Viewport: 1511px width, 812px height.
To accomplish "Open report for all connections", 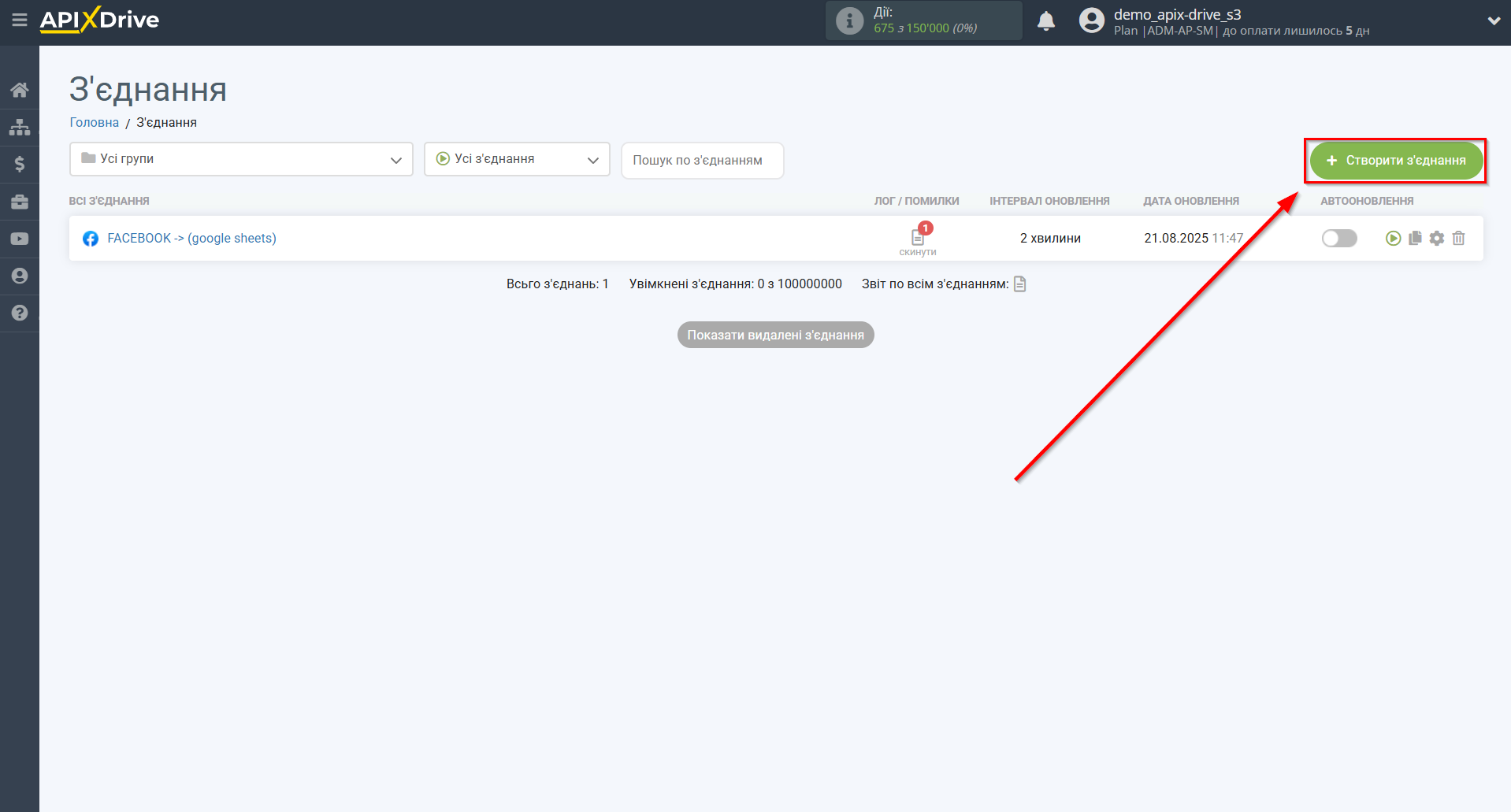I will [x=1020, y=284].
